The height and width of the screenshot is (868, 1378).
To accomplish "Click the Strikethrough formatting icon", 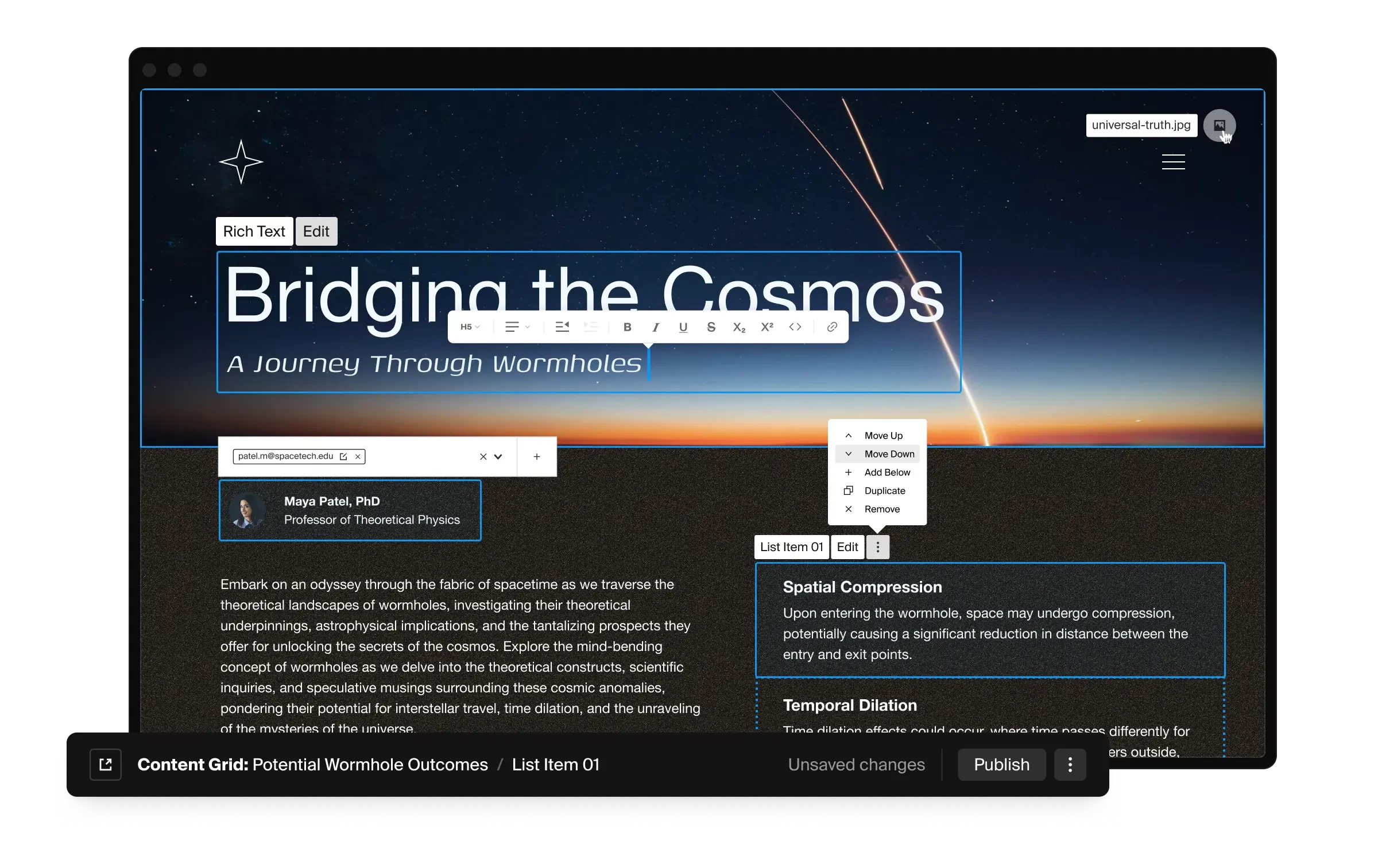I will tap(711, 327).
